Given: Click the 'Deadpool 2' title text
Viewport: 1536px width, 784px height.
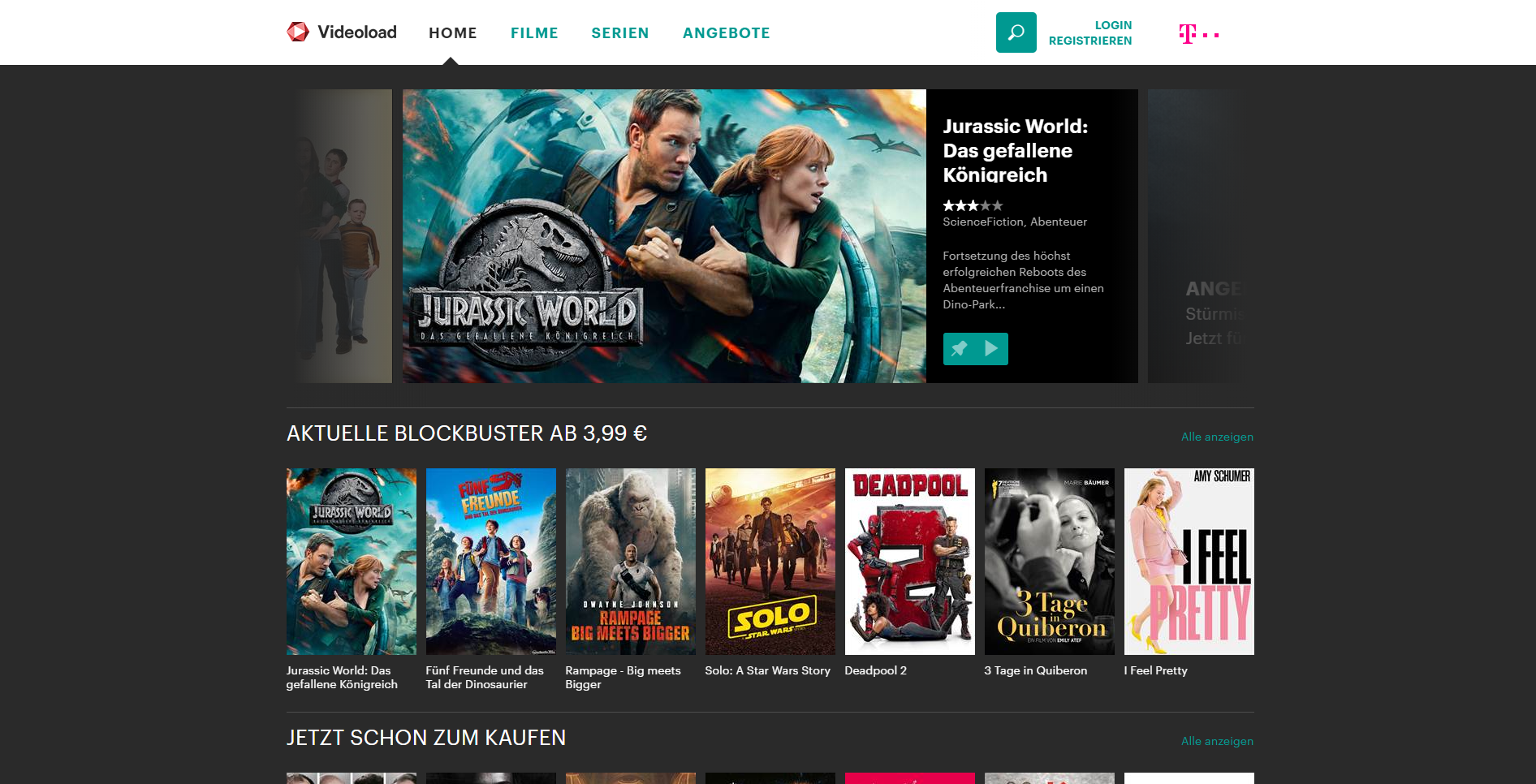Looking at the screenshot, I should pos(876,670).
